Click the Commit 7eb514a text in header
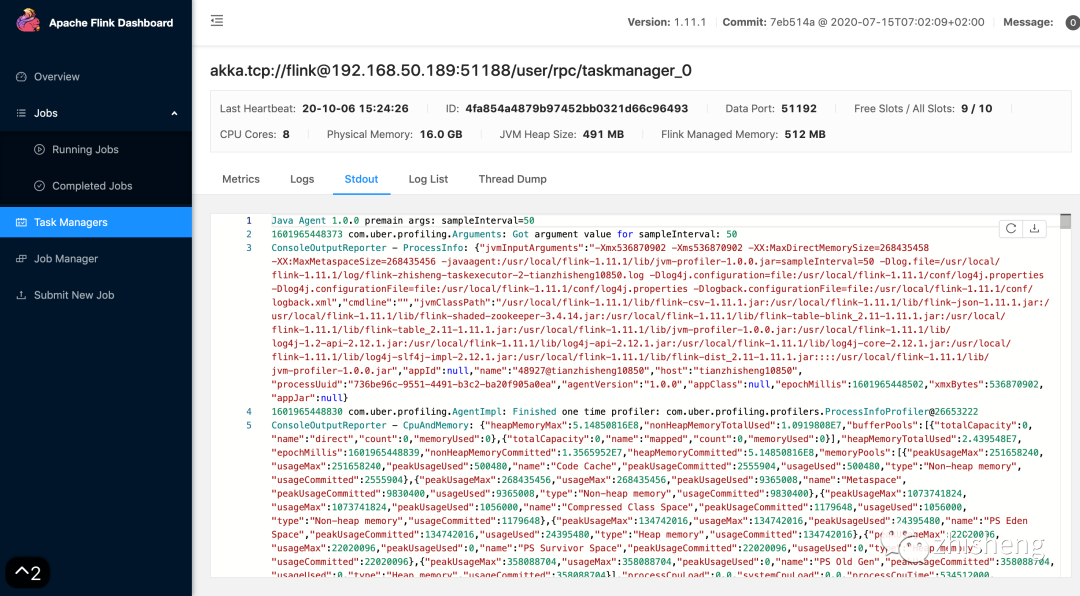This screenshot has height=596, width=1080. 853,22
